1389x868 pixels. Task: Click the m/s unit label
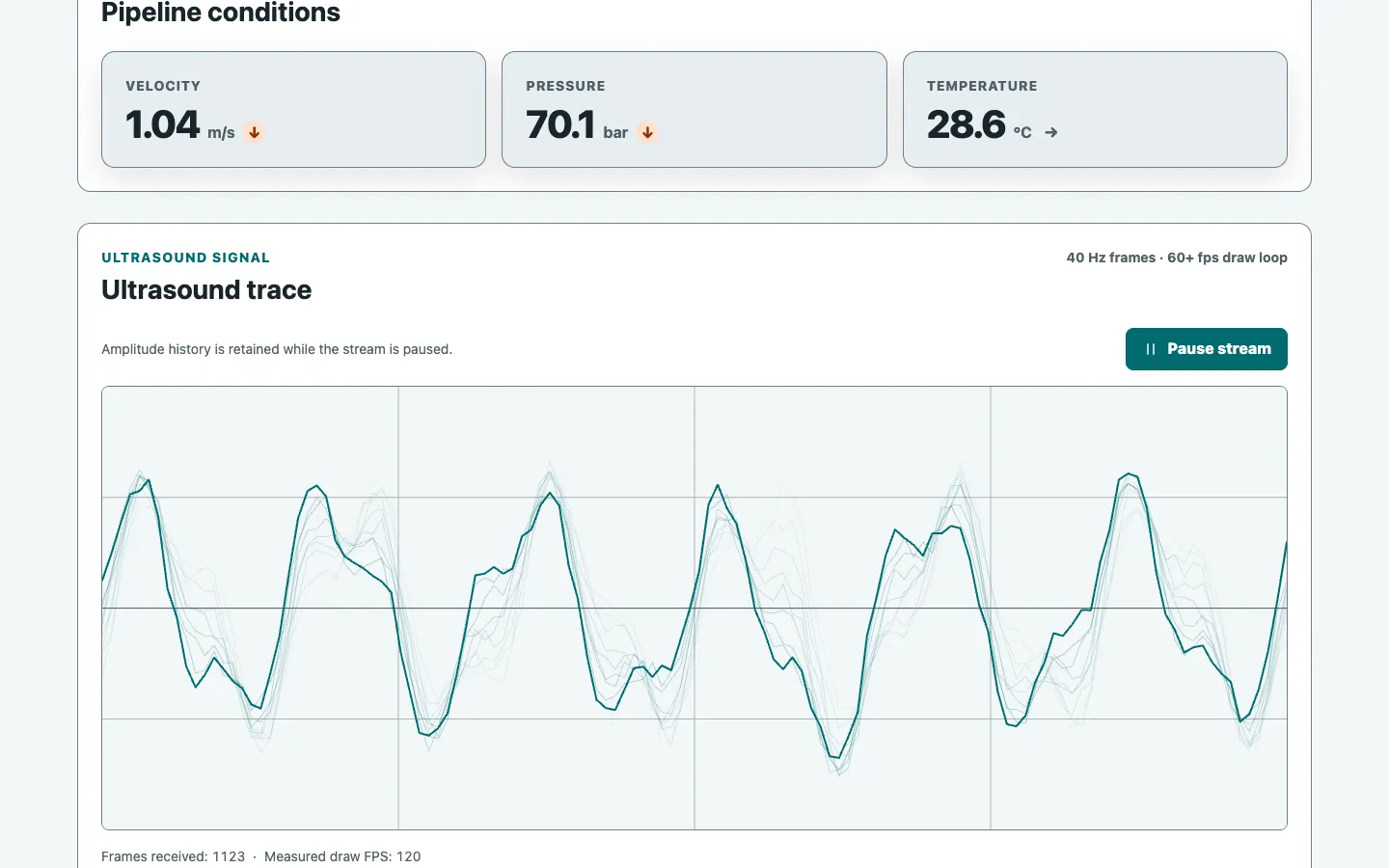221,133
